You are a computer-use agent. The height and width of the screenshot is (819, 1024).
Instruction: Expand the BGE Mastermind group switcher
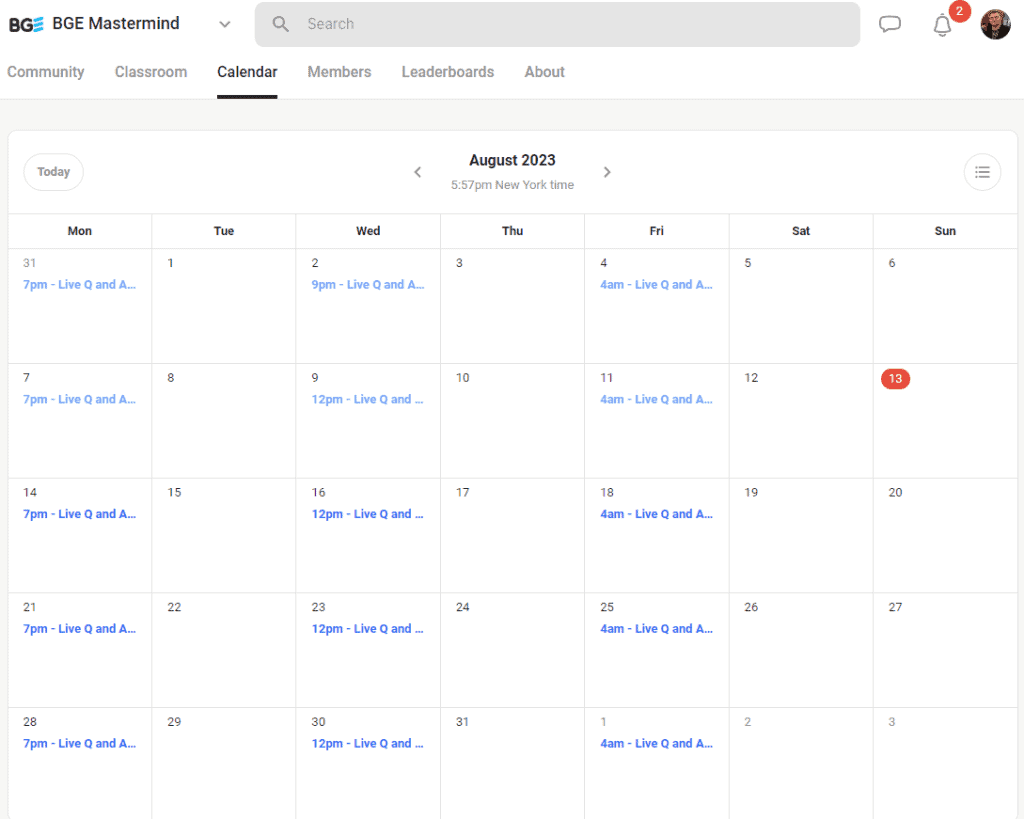(x=225, y=24)
